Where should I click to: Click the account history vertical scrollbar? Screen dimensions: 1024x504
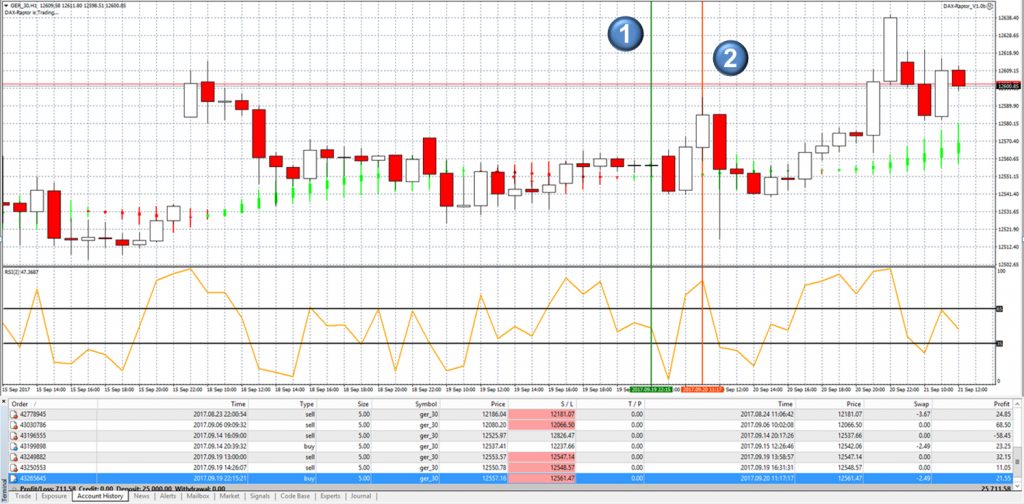pyautogui.click(x=1018, y=444)
